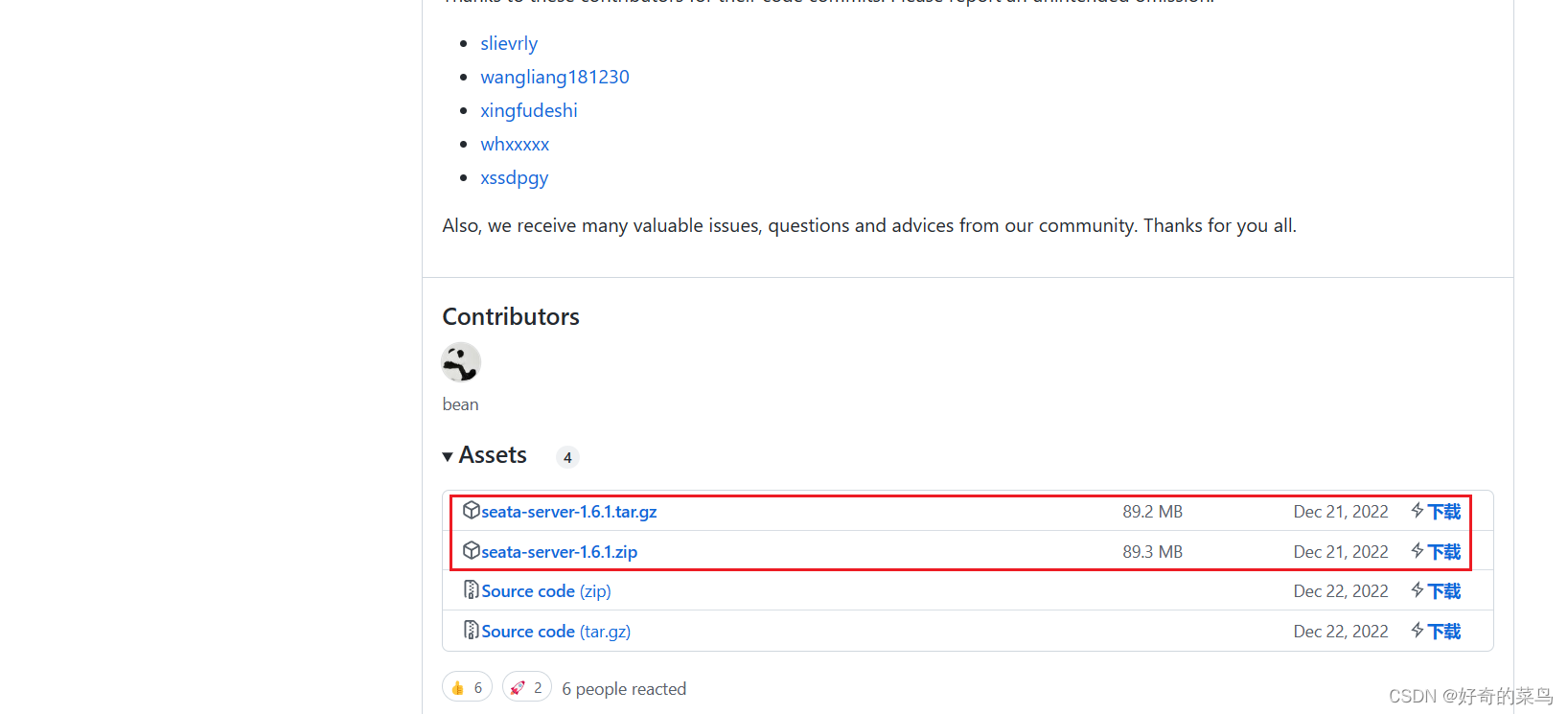Toggle the thumbs-up reaction showing 6

(467, 686)
